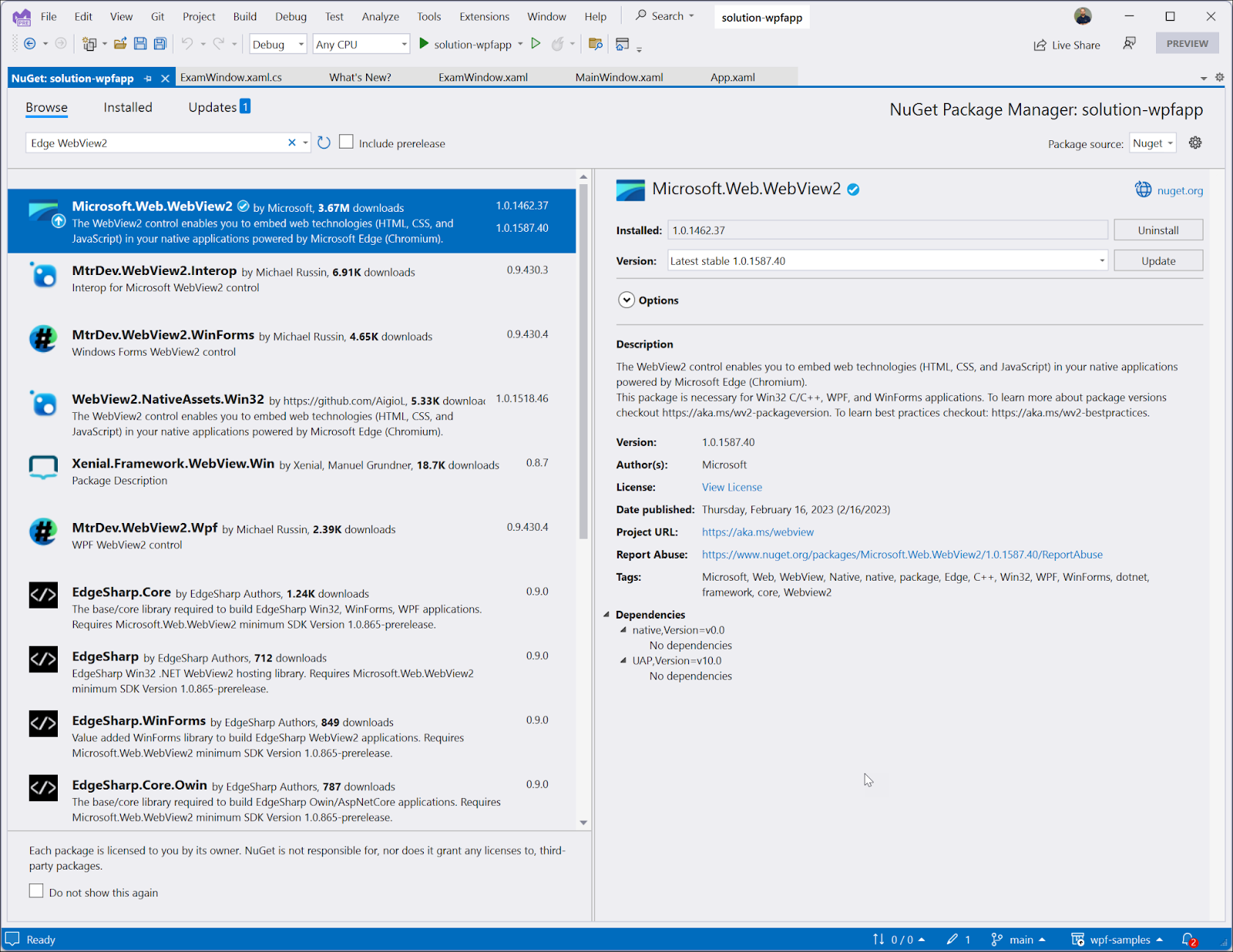The width and height of the screenshot is (1233, 952).
Task: Collapse the UAP,Version=v10.0 node
Action: pos(623,660)
